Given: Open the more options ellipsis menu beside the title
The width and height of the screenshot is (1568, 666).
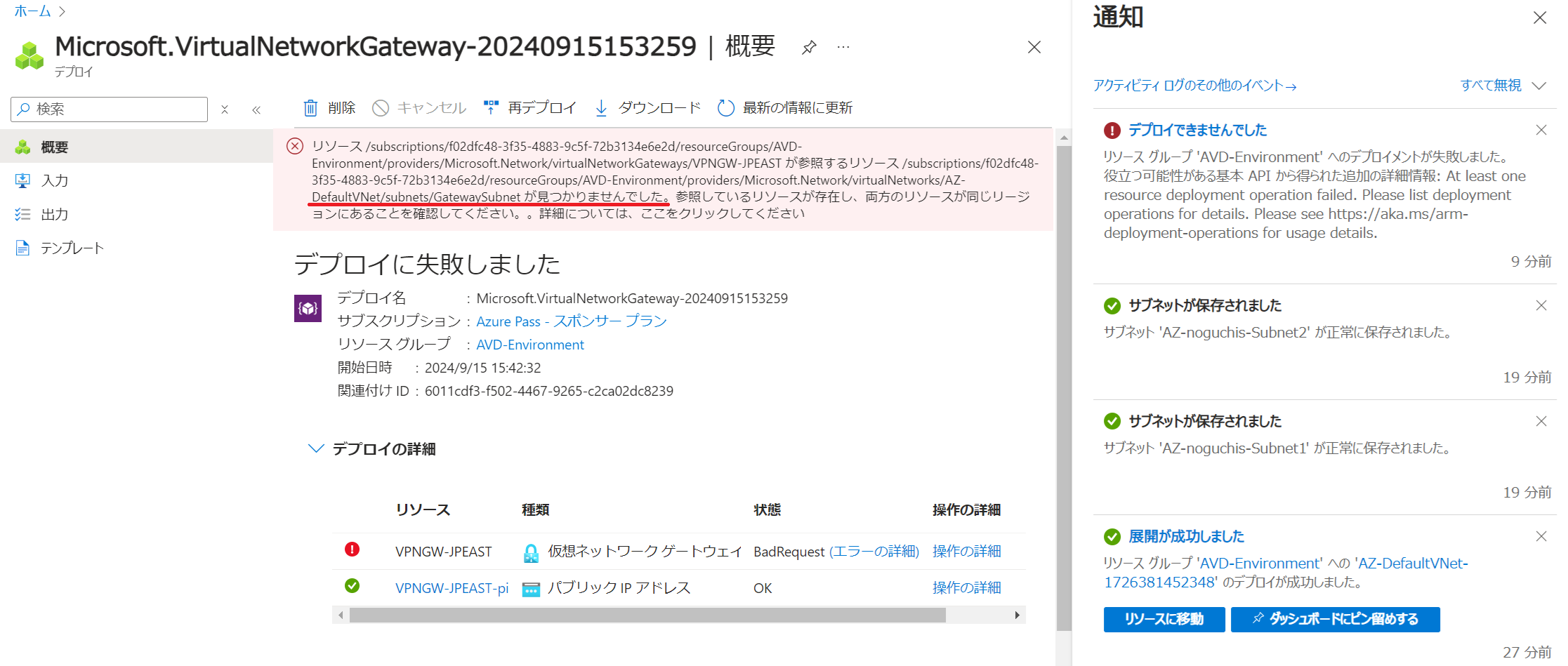Looking at the screenshot, I should [843, 47].
